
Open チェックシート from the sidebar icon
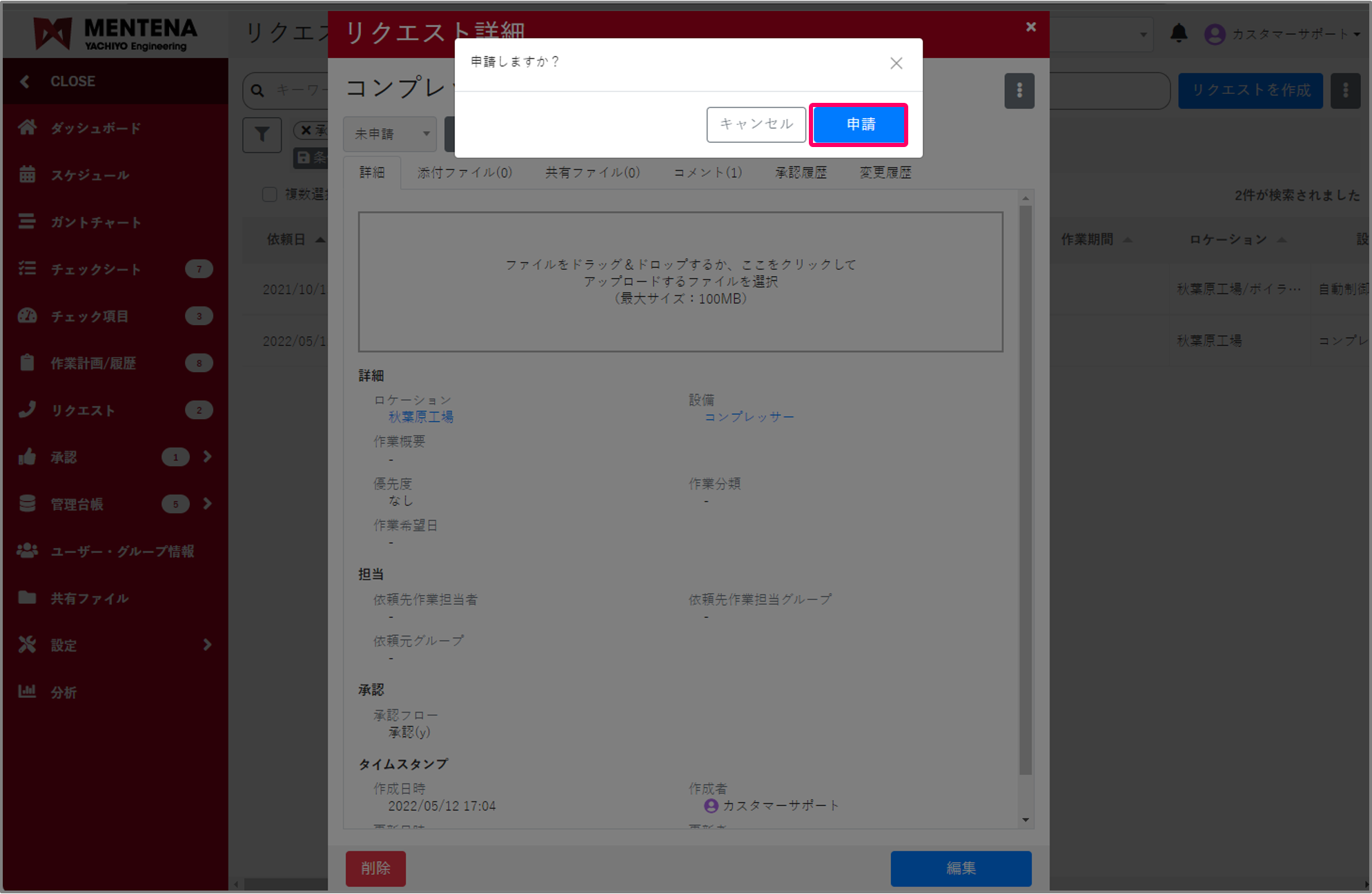click(x=28, y=269)
